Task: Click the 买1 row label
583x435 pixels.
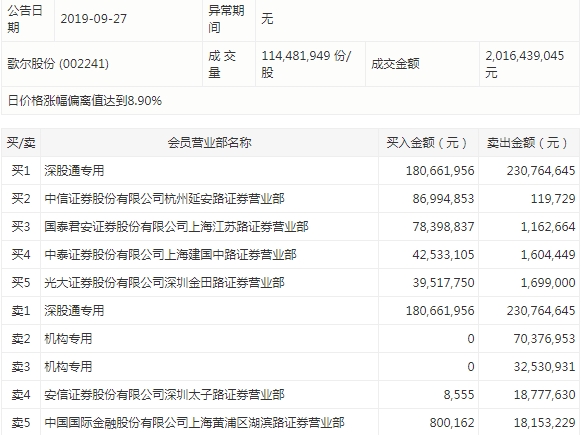Action: pyautogui.click(x=21, y=171)
